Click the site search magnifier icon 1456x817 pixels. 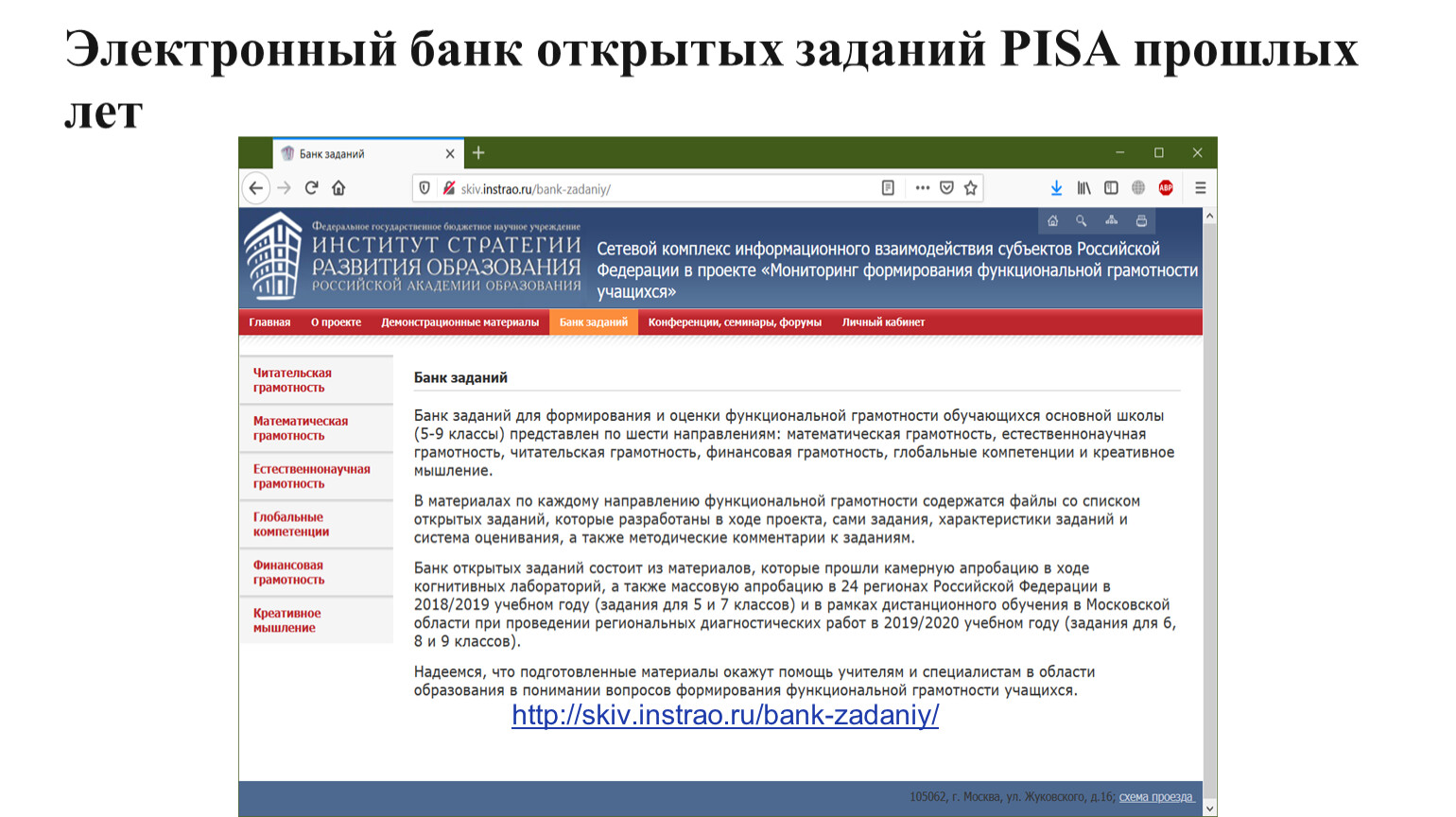(x=1081, y=221)
